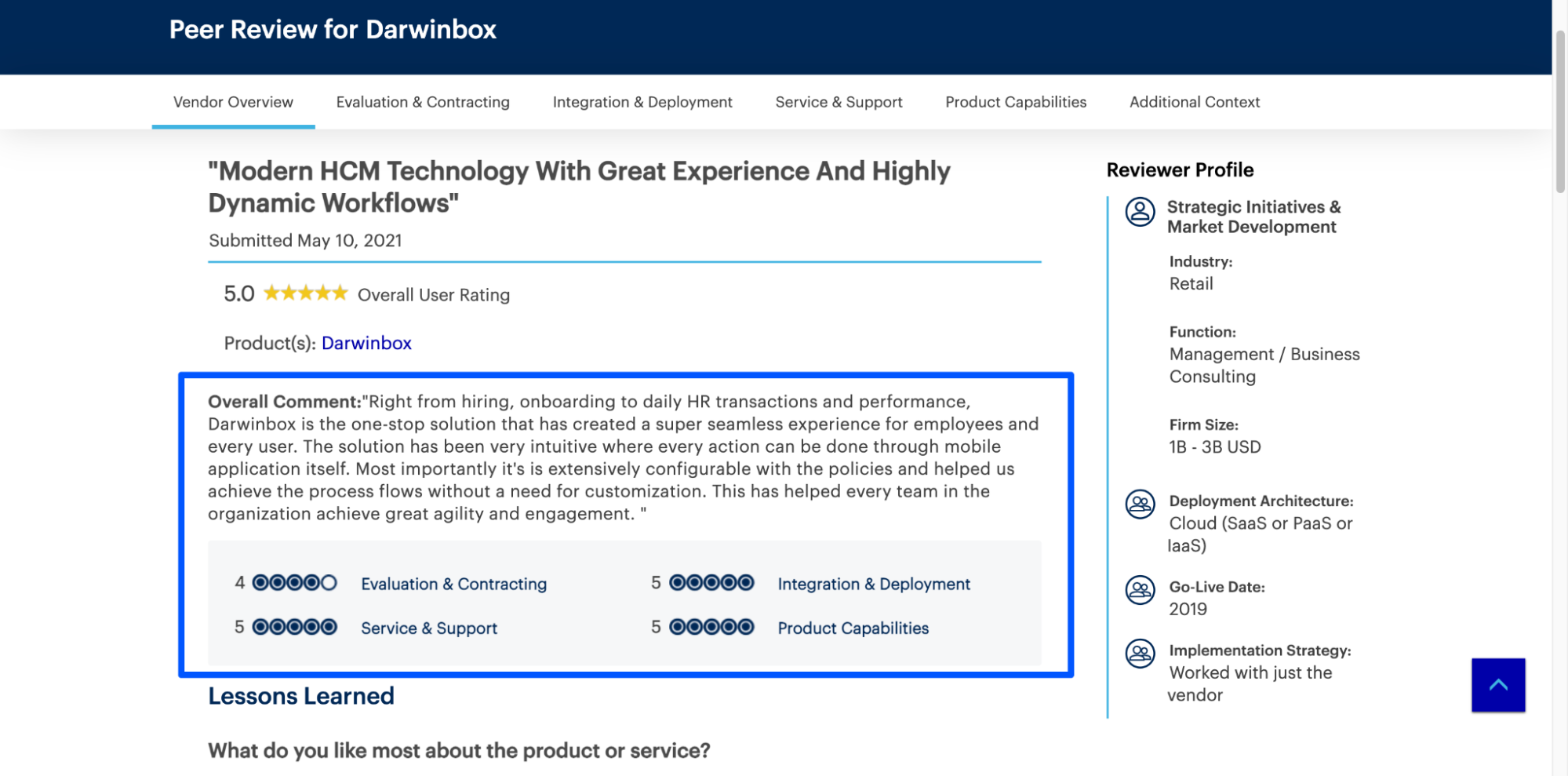Select the Product Capabilities tab
Screen dimensions: 1568x776
pyautogui.click(x=1016, y=102)
